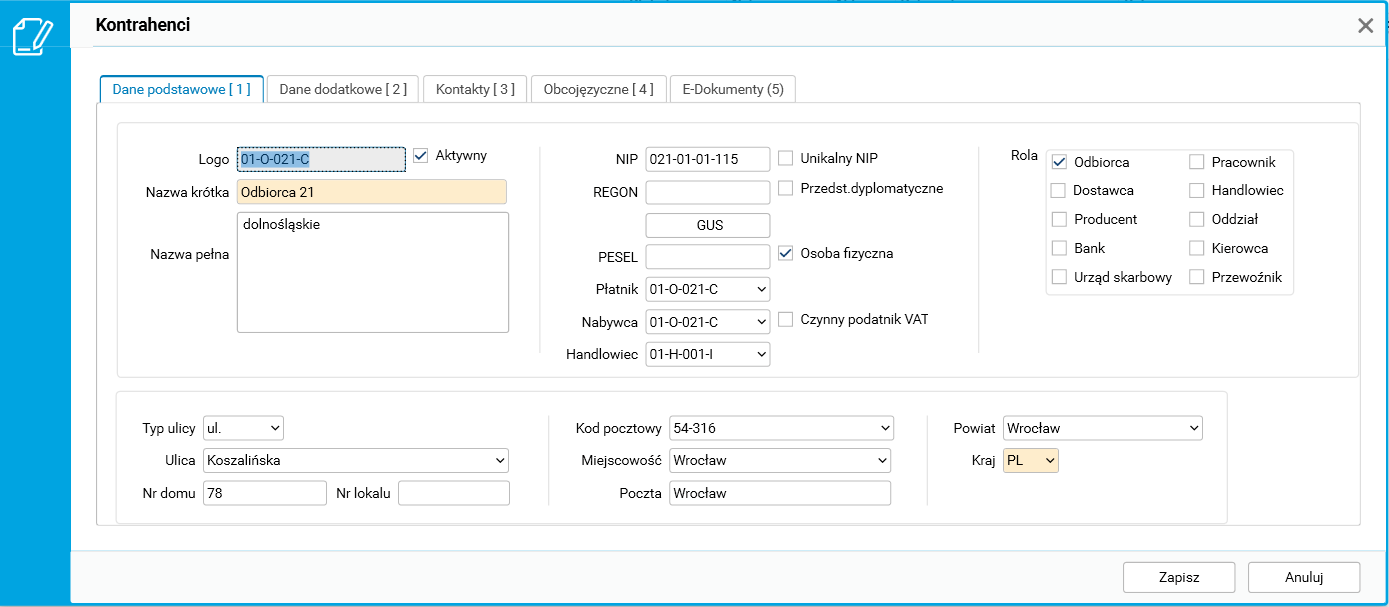Open the Typ ulicy dropdown

[243, 428]
